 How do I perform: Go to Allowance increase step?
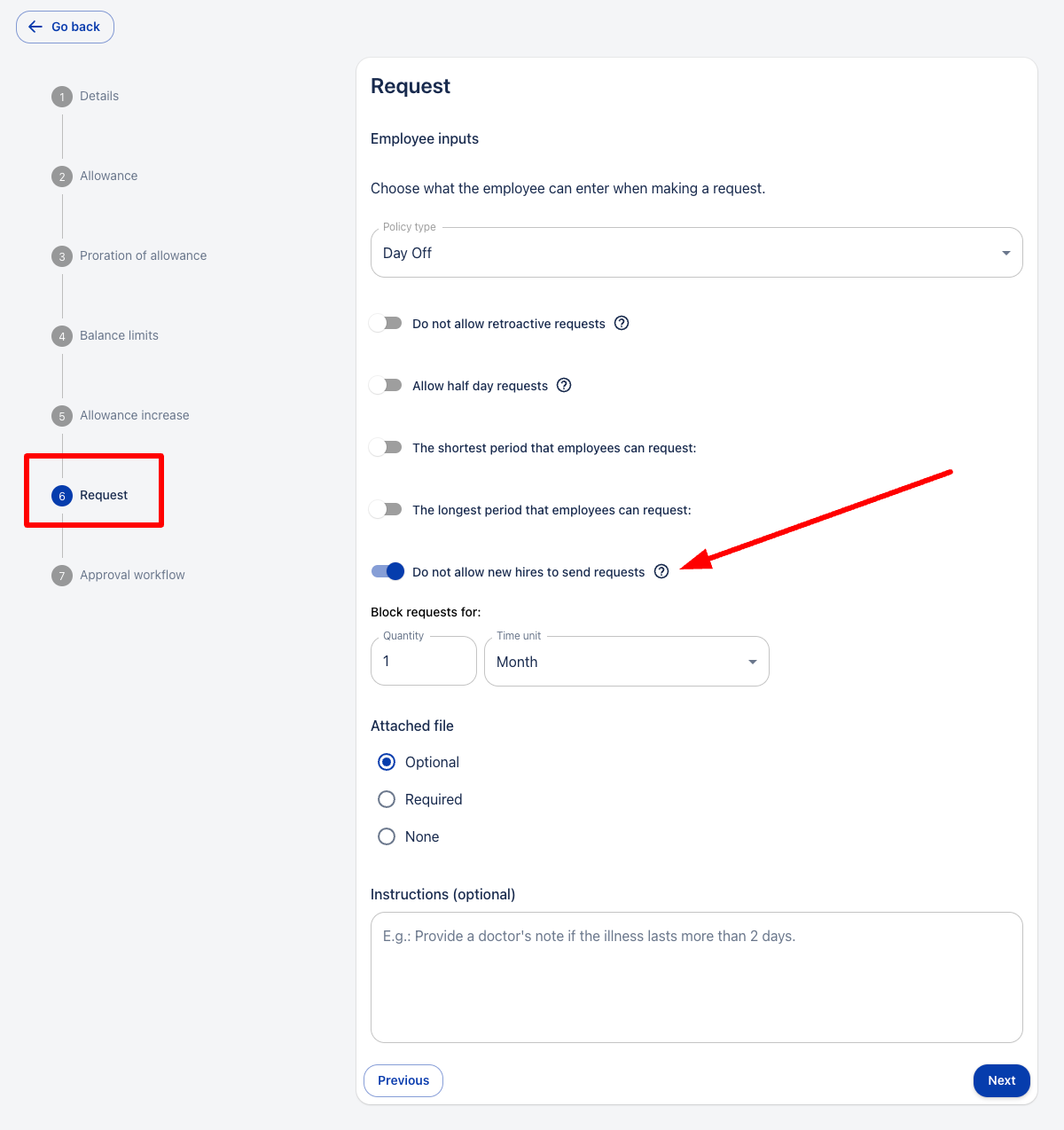click(135, 415)
